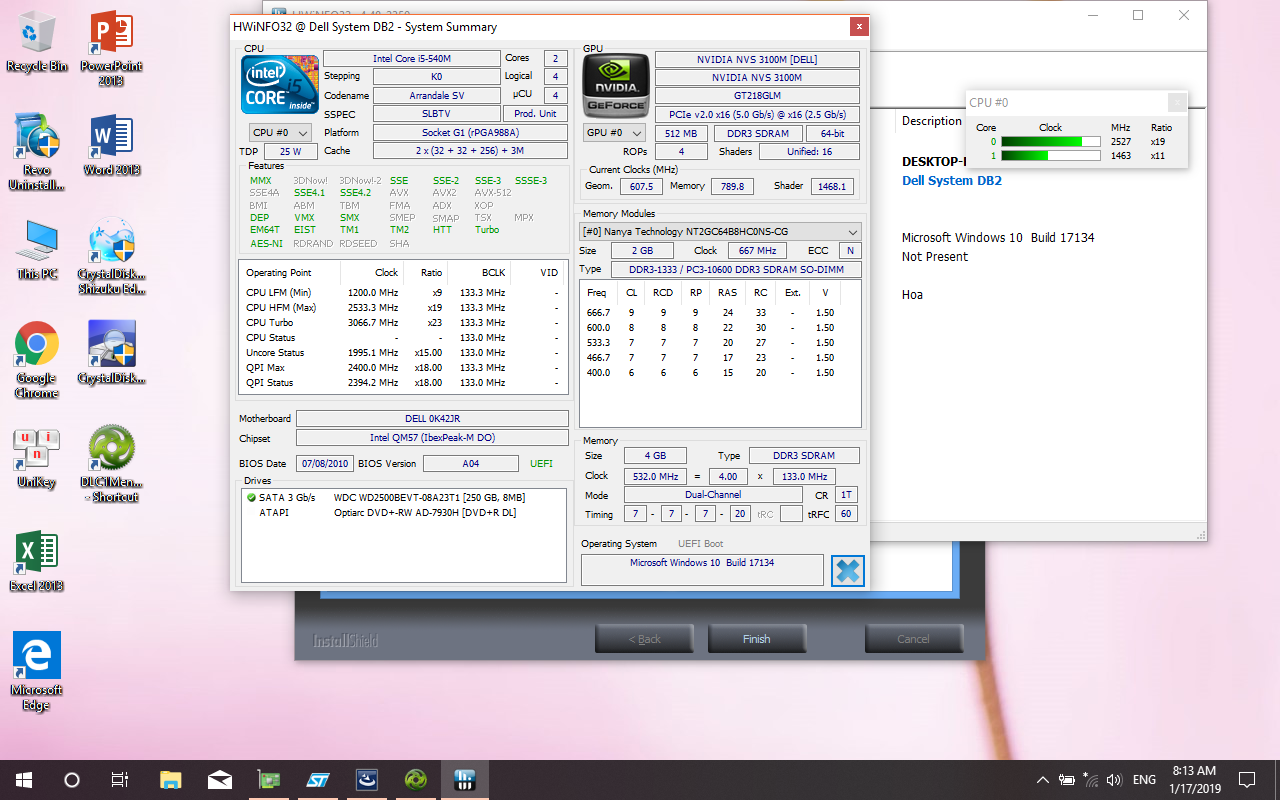The image size is (1280, 800).
Task: Open CrystalDisk Shizuku Edition shortcut
Action: (x=111, y=256)
